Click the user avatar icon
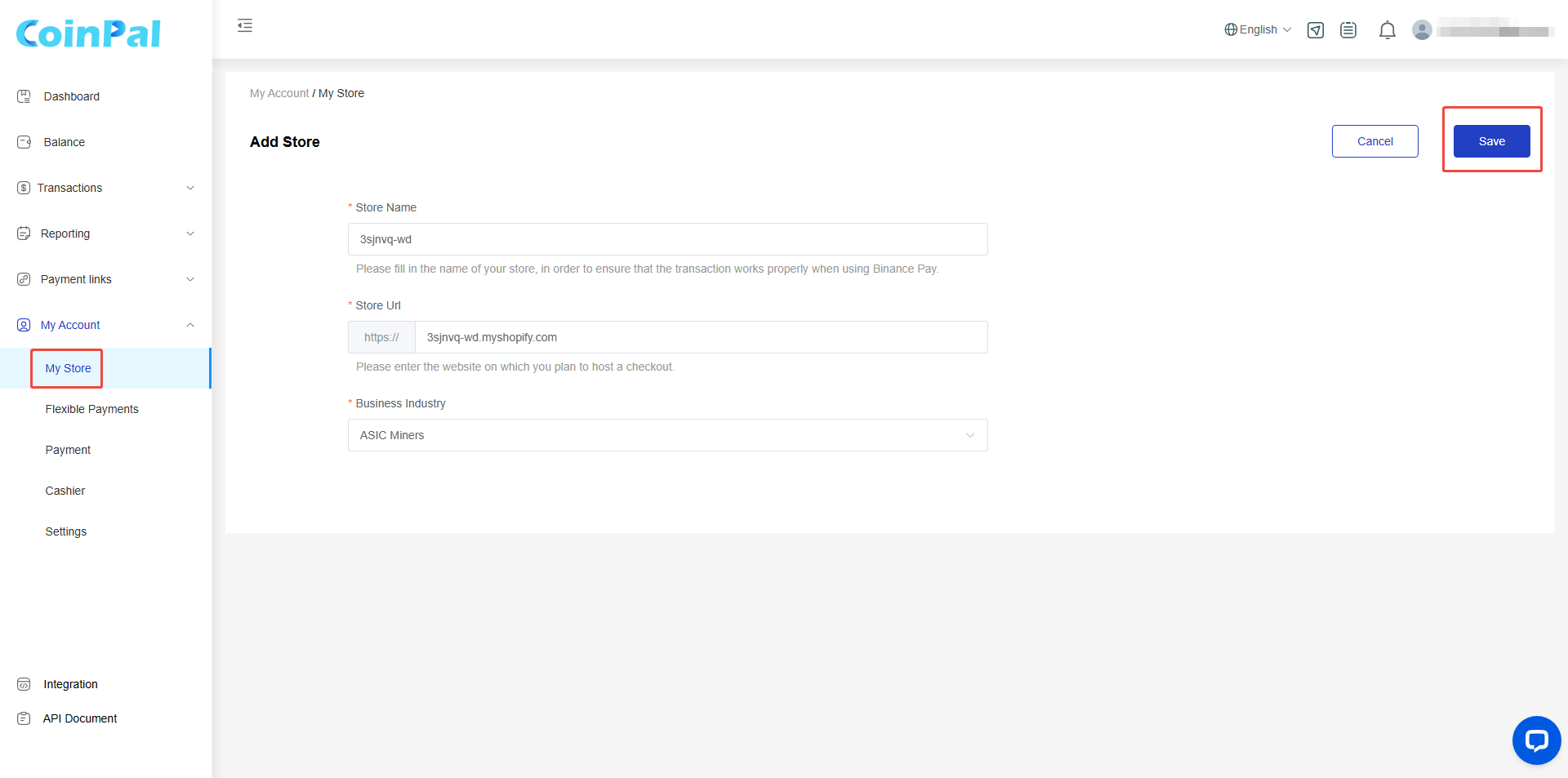This screenshot has width=1568, height=778. 1422,30
